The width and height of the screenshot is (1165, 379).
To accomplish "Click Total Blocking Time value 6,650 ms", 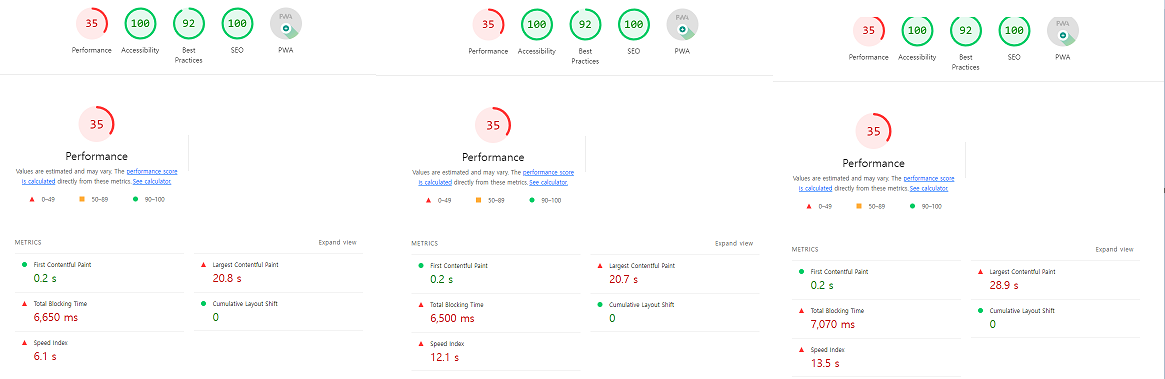I will (56, 318).
